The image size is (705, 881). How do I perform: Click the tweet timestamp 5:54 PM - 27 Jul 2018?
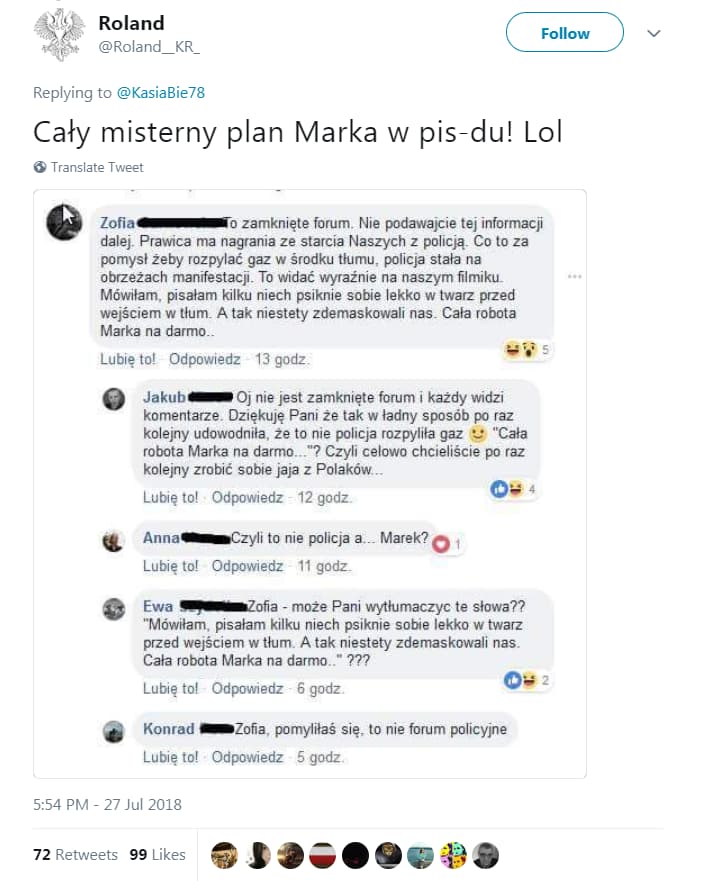coord(107,805)
